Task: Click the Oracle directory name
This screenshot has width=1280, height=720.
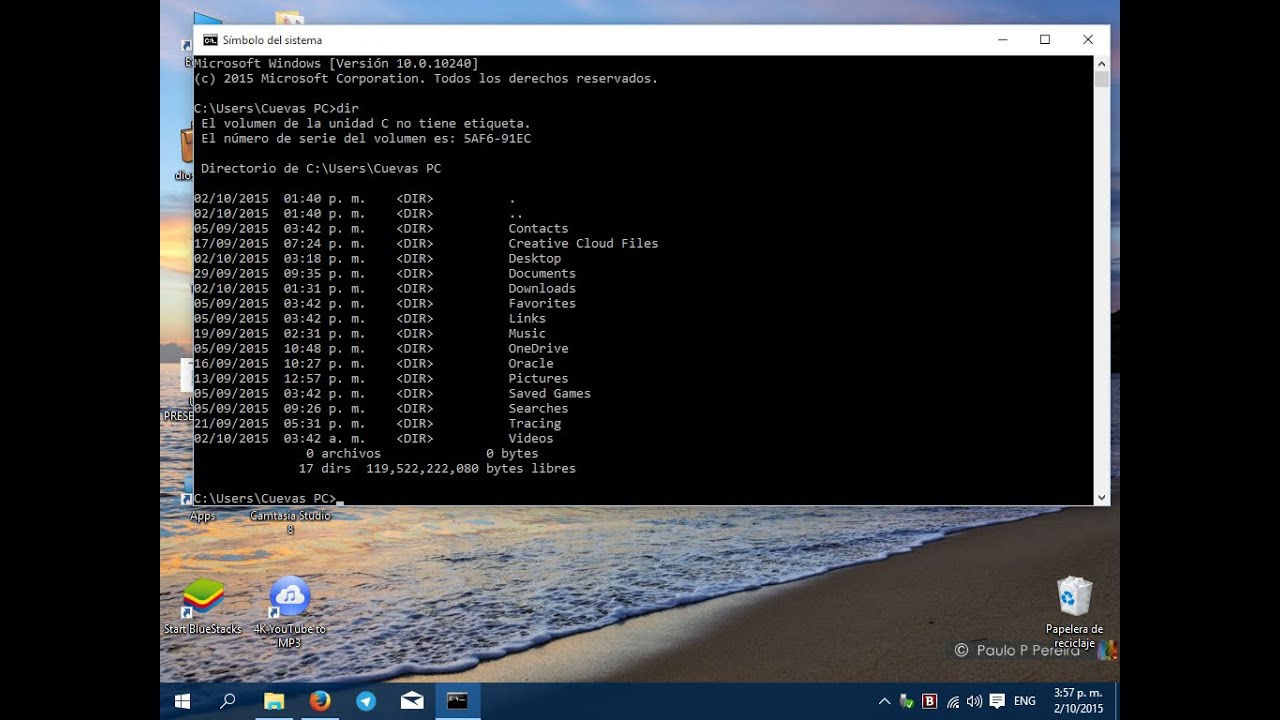Action: tap(531, 364)
